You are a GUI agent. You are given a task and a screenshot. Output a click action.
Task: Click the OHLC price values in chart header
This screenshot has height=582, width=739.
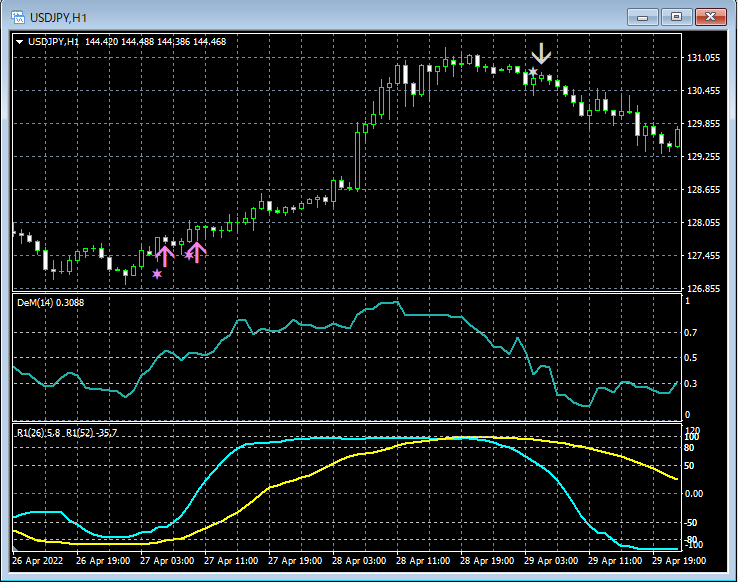(156, 42)
